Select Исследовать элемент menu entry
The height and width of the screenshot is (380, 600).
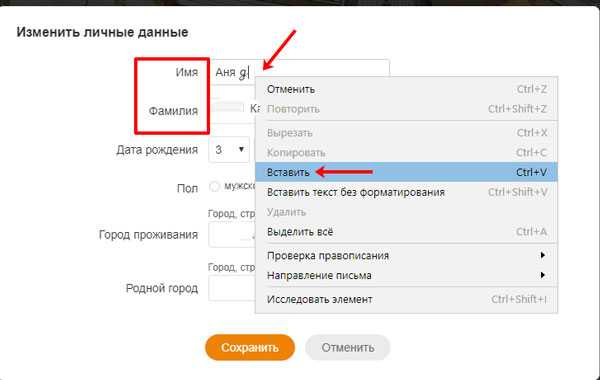click(x=406, y=299)
